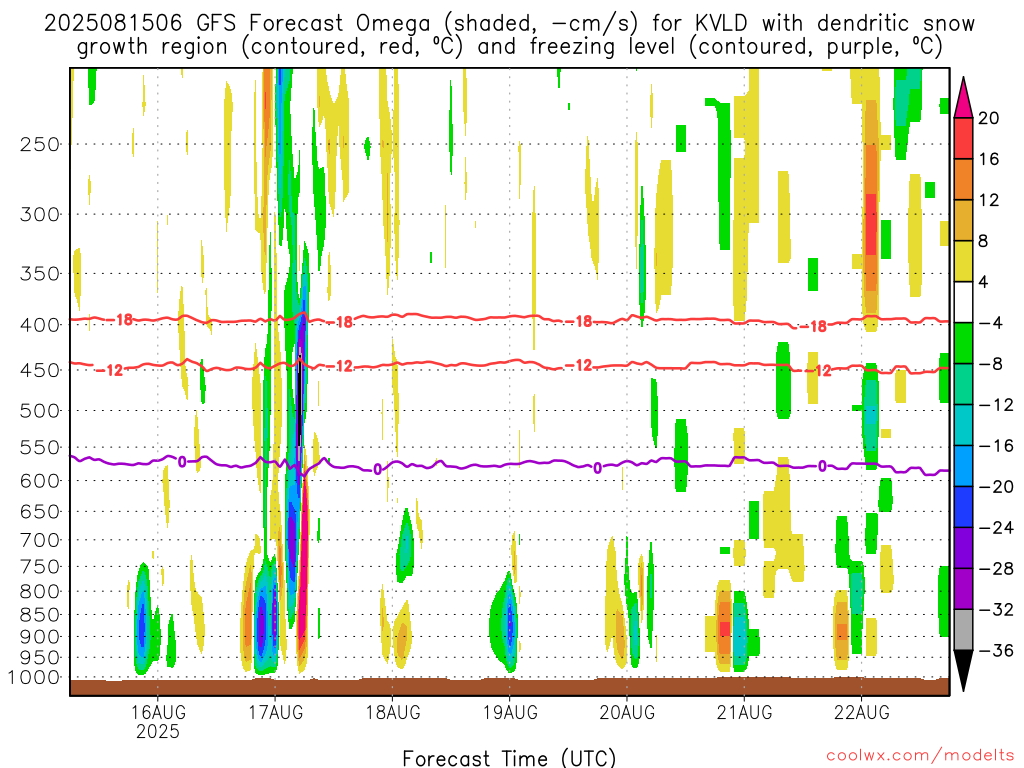Click the orange 12 to 16 colorbar segment
1024x768 pixels.
963,180
